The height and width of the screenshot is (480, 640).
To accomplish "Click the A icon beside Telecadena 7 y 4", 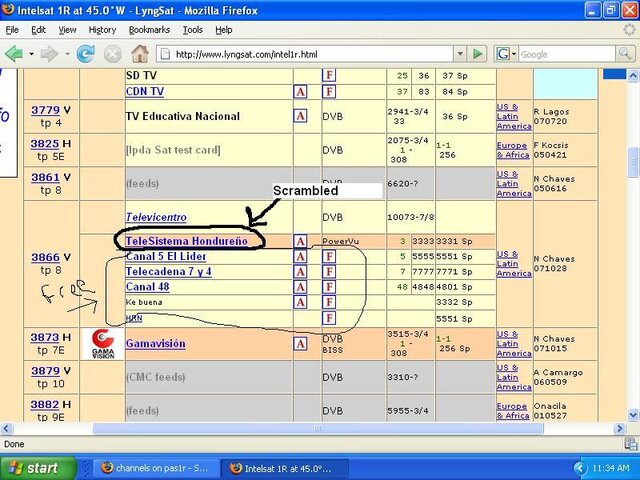I will [x=300, y=271].
